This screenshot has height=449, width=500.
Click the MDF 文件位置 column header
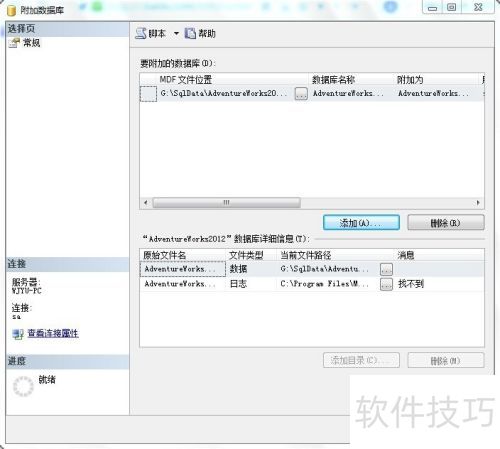point(186,80)
